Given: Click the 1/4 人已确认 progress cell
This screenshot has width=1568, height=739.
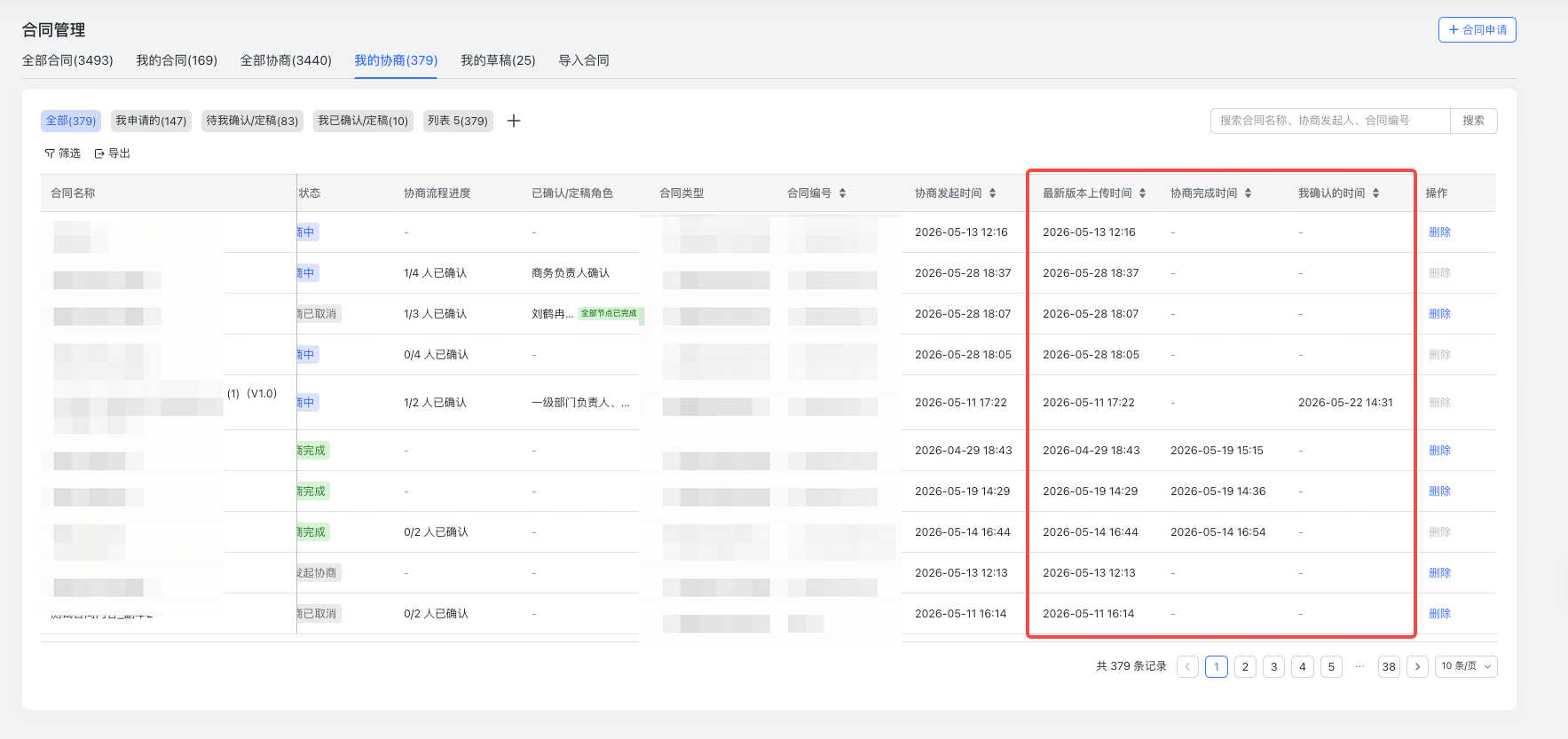Looking at the screenshot, I should (x=435, y=273).
